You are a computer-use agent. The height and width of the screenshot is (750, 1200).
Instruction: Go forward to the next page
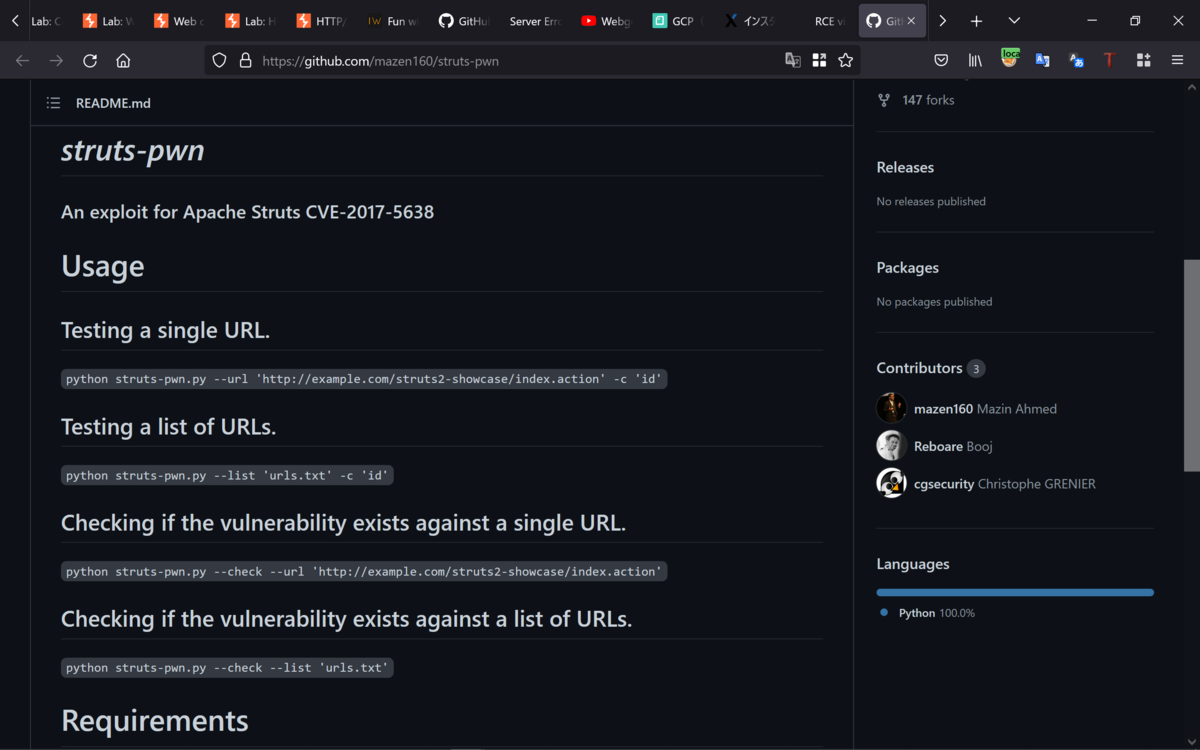(x=56, y=60)
